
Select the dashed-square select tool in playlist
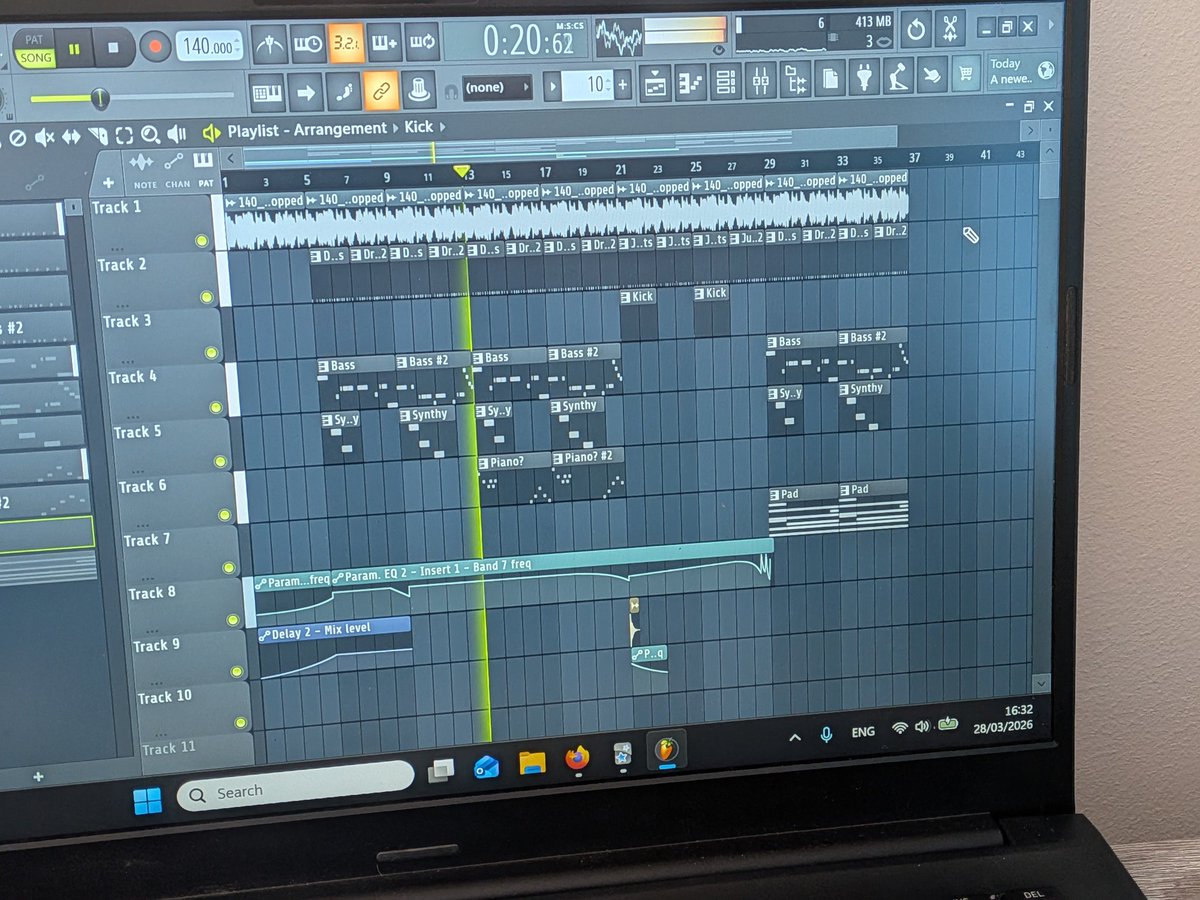tap(124, 135)
